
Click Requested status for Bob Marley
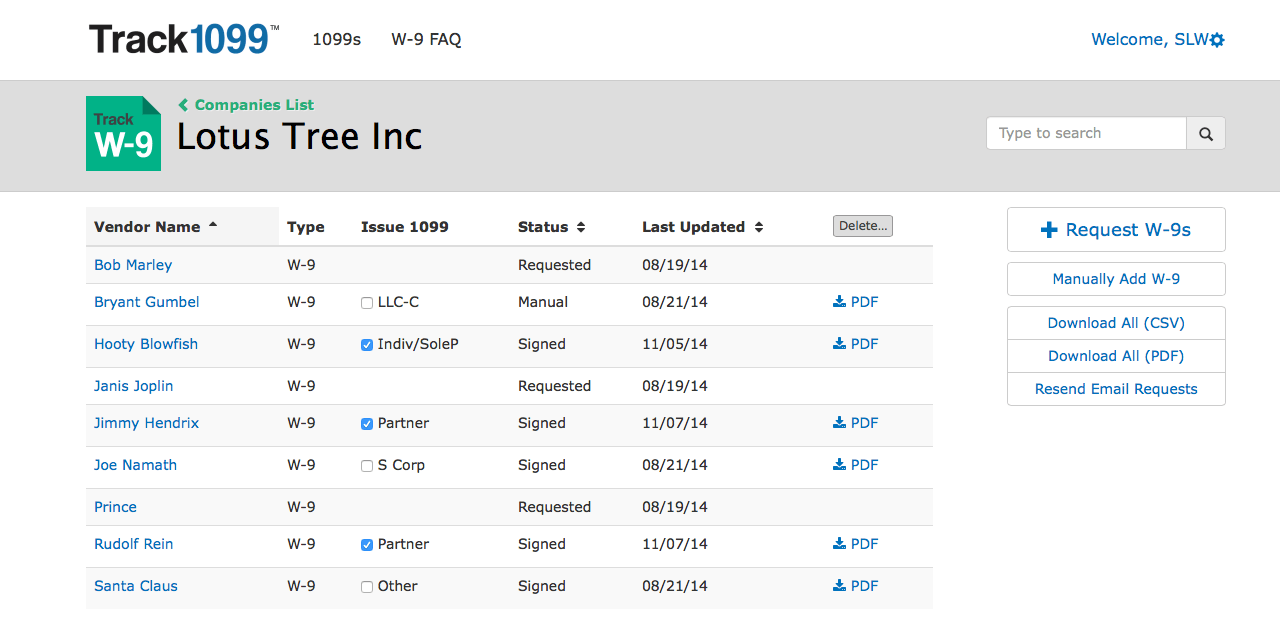point(555,265)
